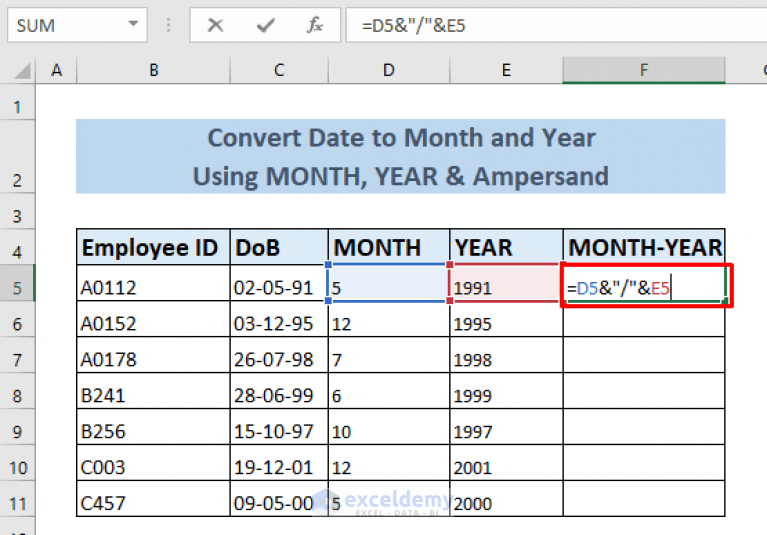Select row 6 header
Viewport: 767px width, 535px height.
pos(18,319)
